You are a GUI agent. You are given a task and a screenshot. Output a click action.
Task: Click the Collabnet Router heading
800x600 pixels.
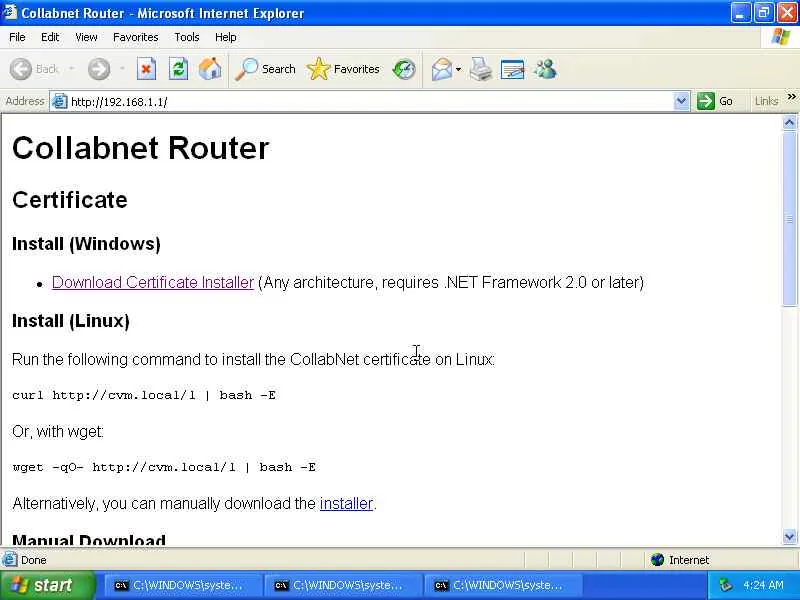pyautogui.click(x=140, y=148)
